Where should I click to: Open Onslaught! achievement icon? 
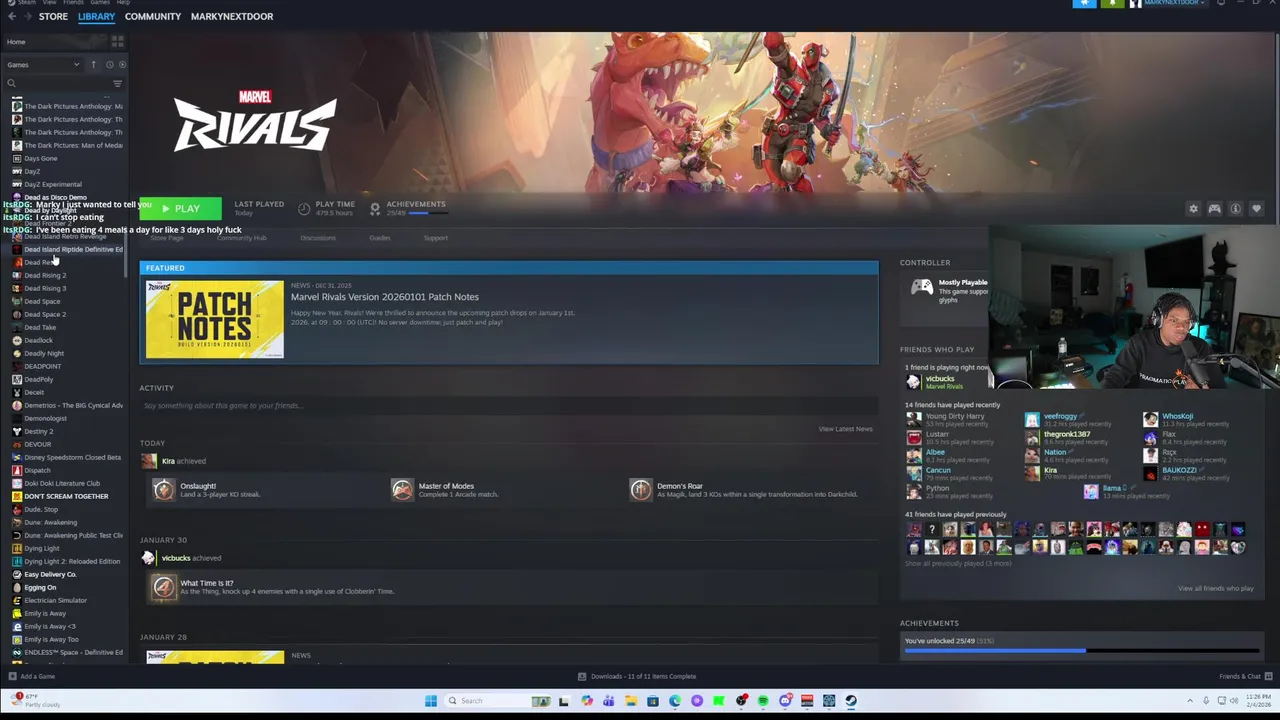(163, 489)
